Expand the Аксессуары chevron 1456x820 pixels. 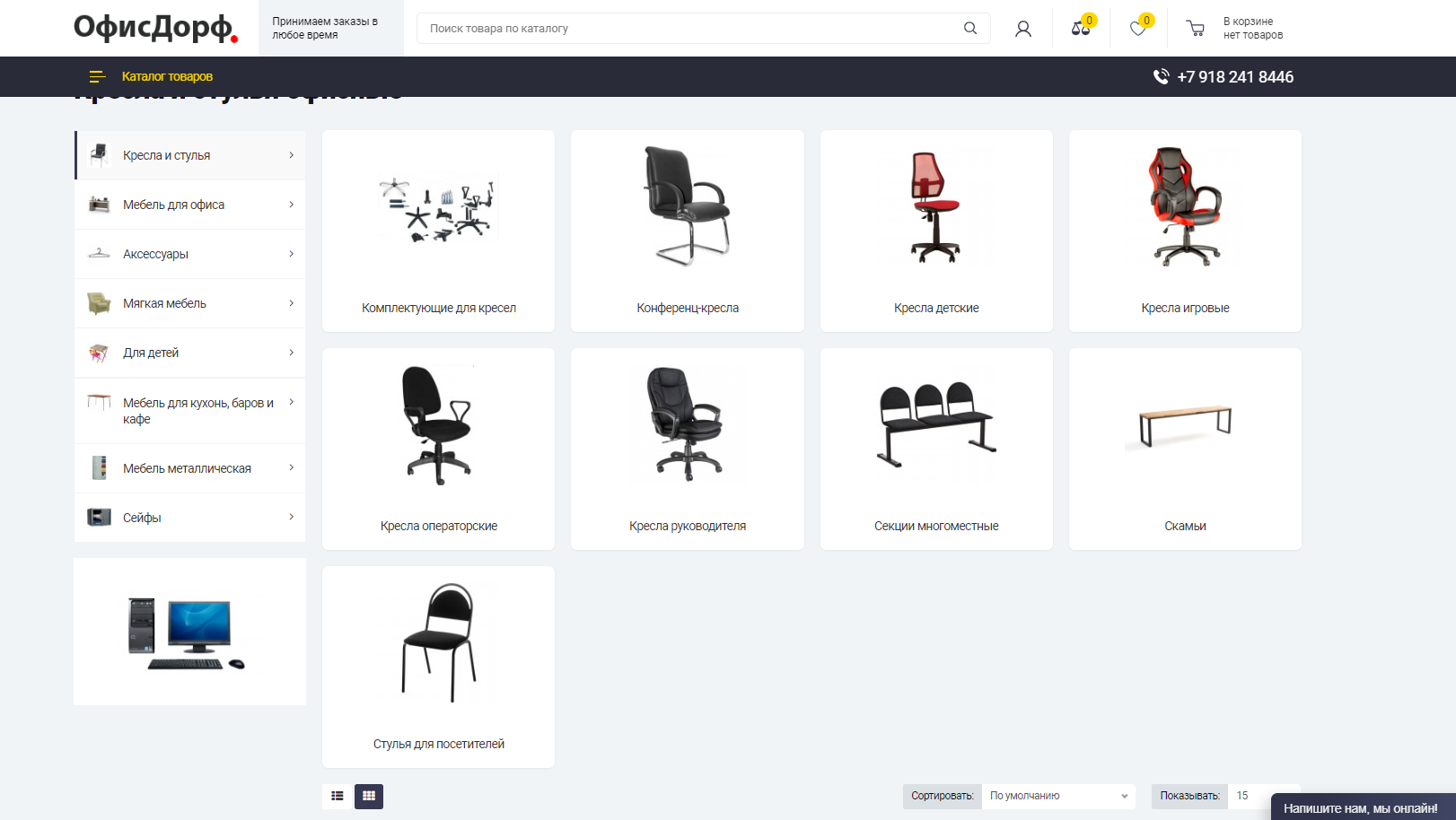pos(292,254)
